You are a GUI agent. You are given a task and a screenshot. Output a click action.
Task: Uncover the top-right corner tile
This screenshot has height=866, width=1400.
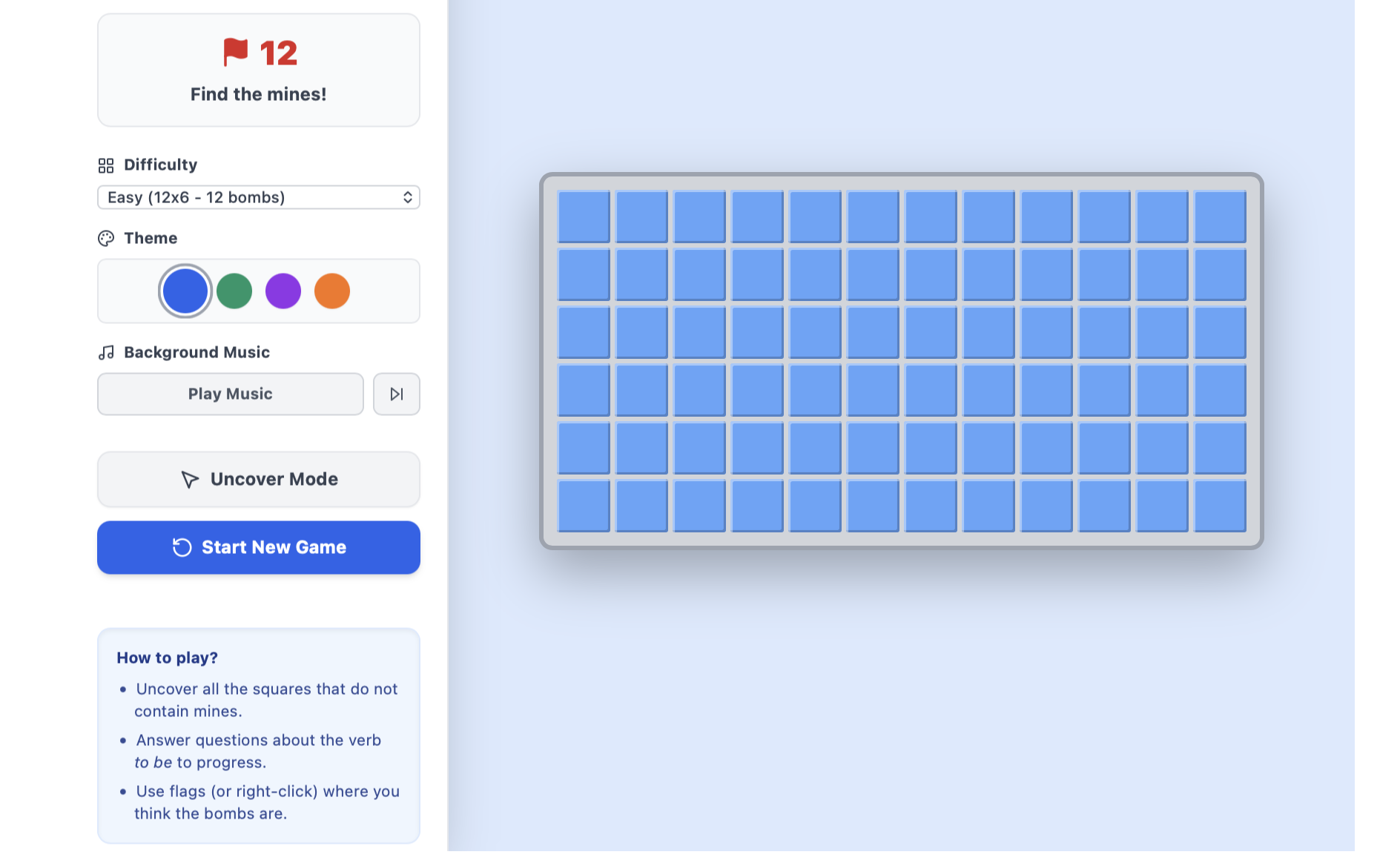[1220, 216]
